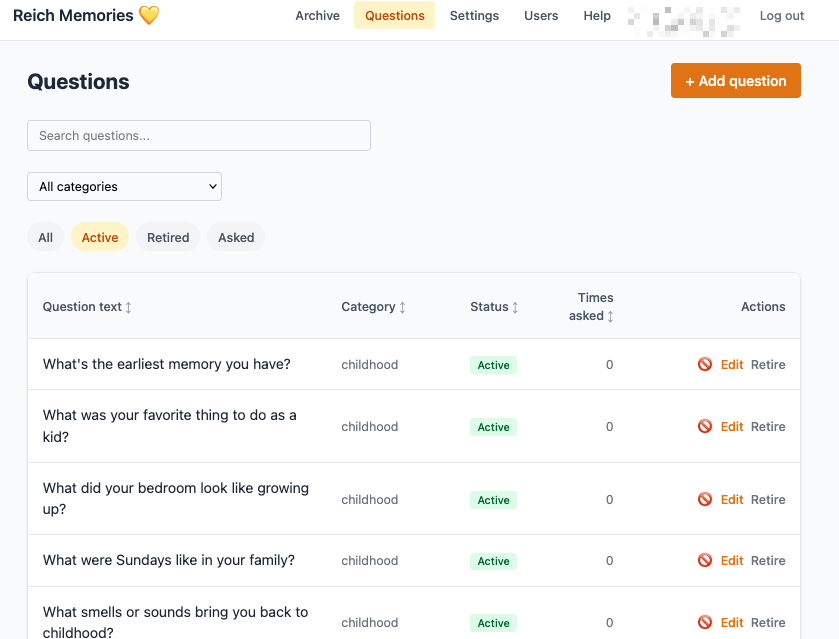
Task: Sort by Status column arrows
Action: (x=515, y=307)
